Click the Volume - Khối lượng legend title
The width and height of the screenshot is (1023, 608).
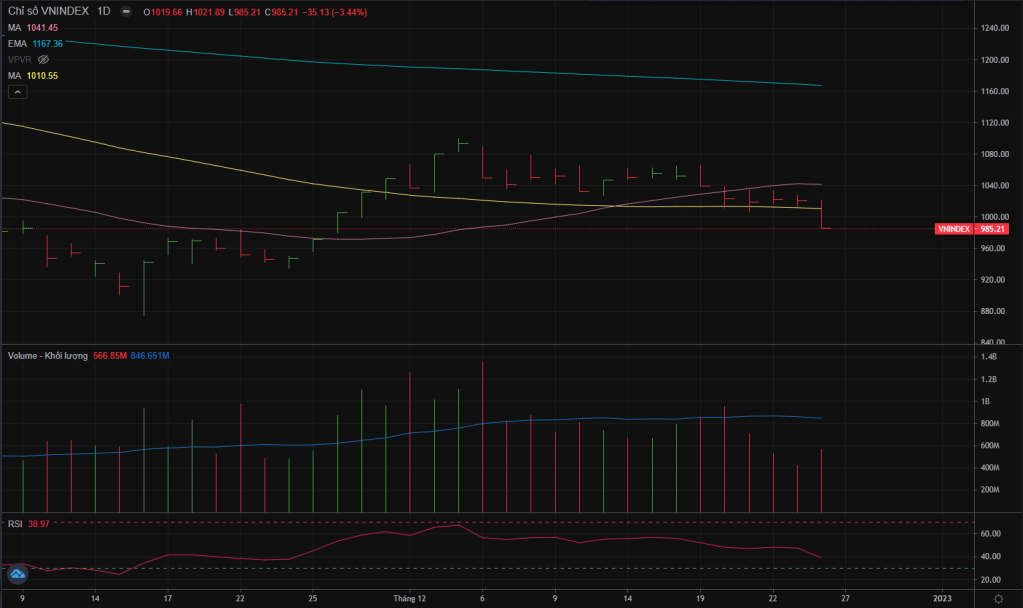pos(48,355)
